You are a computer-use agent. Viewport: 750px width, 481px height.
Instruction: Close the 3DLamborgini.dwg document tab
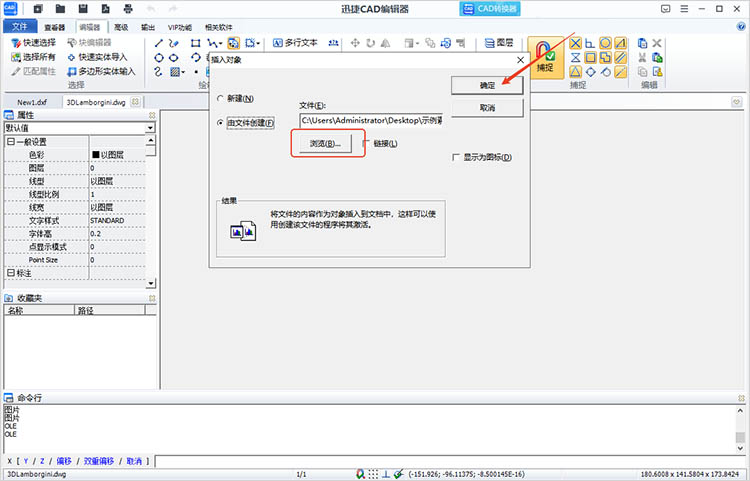(x=135, y=102)
